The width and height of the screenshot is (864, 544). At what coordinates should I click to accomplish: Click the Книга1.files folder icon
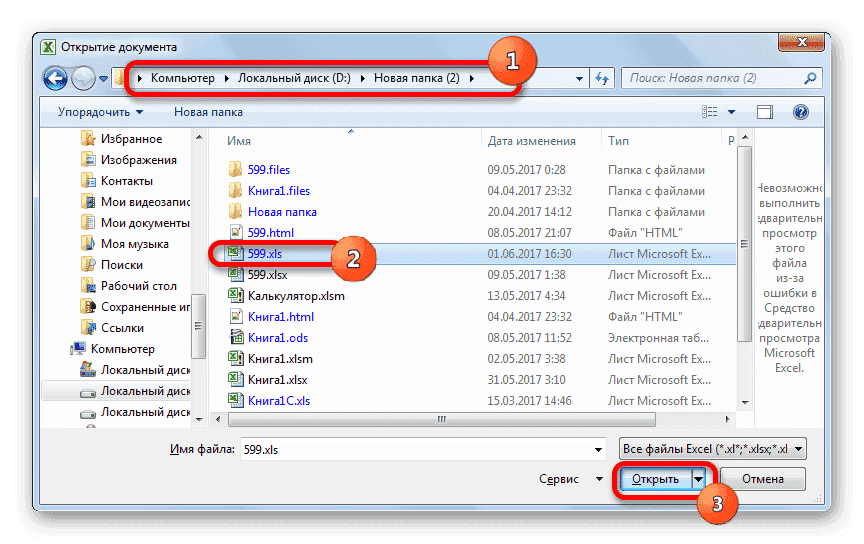[235, 190]
